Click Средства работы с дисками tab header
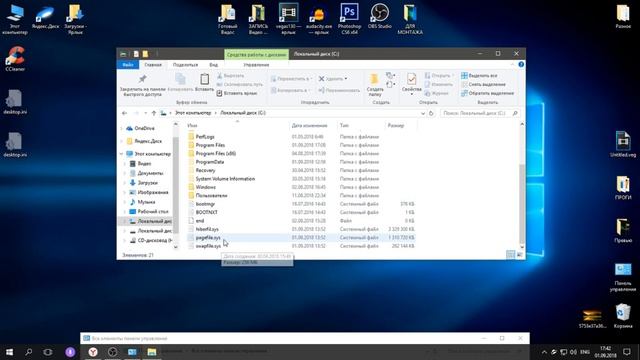Screen dimensions: 640x360 pyautogui.click(x=256, y=54)
